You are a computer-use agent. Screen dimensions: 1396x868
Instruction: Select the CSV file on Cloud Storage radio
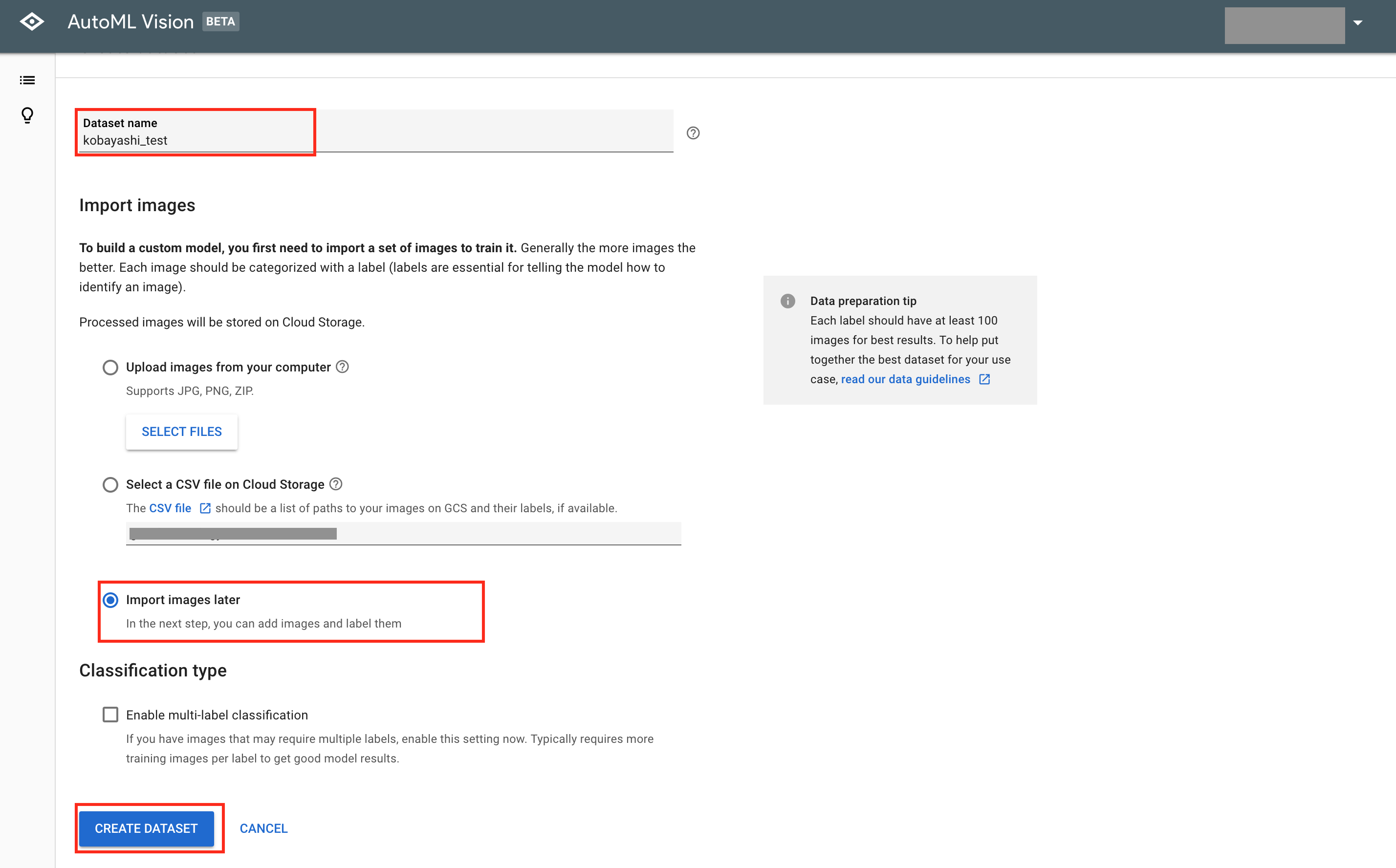point(110,484)
